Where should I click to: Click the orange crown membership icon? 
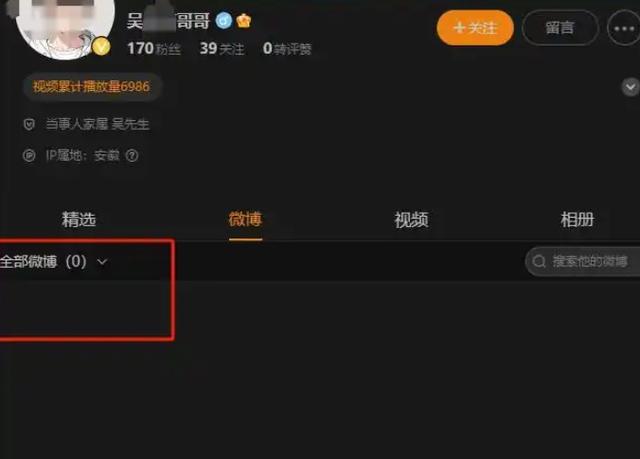[x=244, y=20]
